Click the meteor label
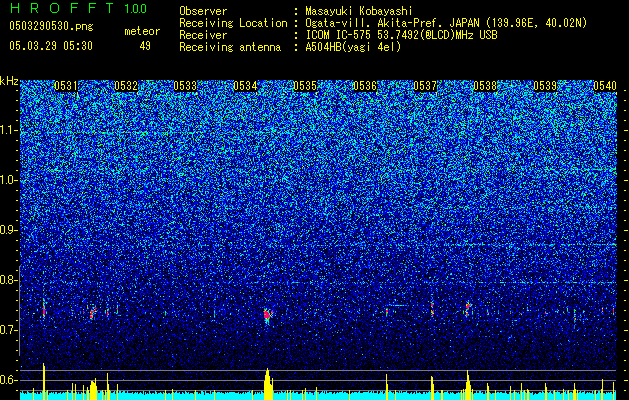 coord(142,31)
